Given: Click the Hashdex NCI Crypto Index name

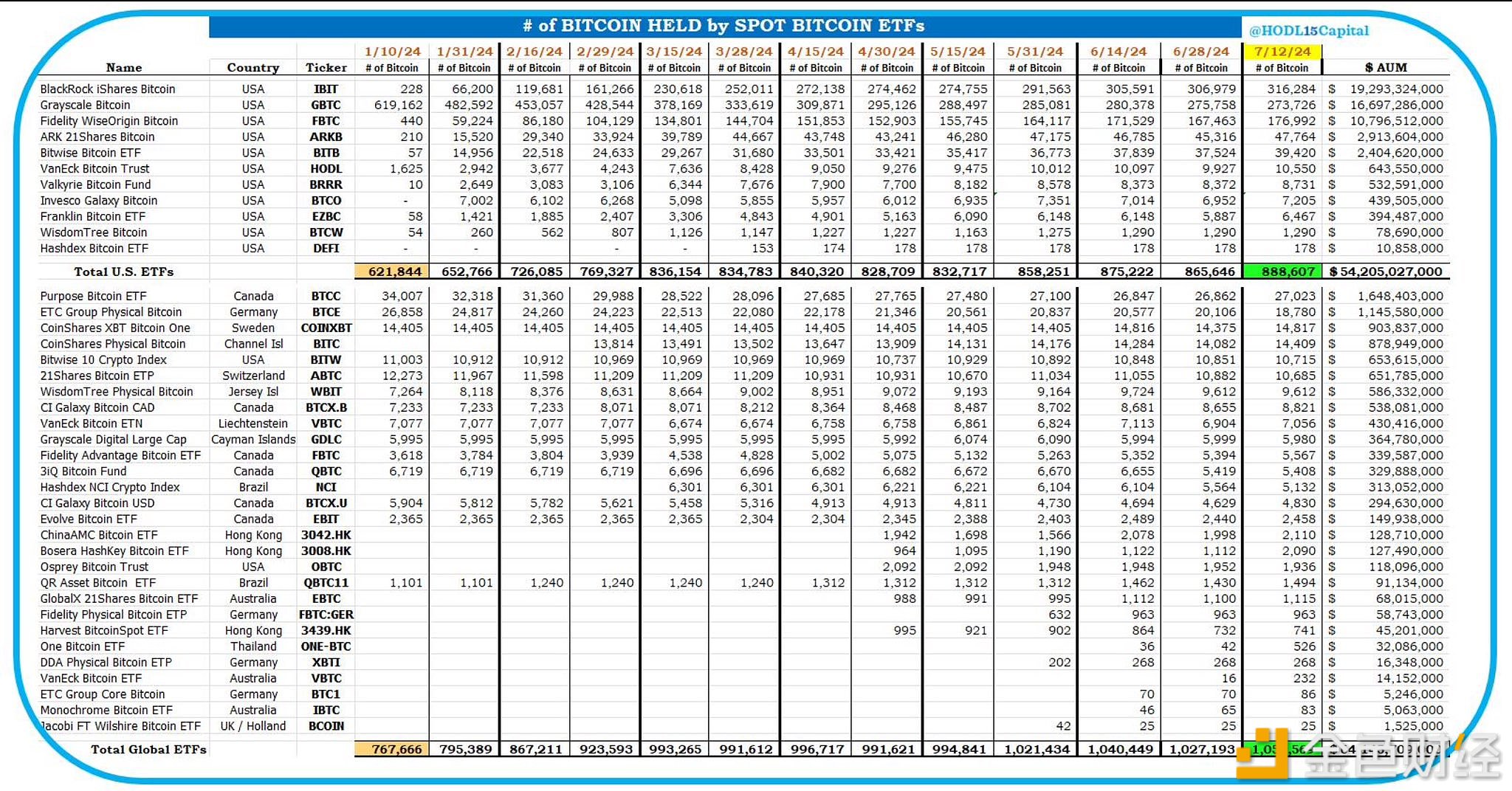Looking at the screenshot, I should coord(110,488).
